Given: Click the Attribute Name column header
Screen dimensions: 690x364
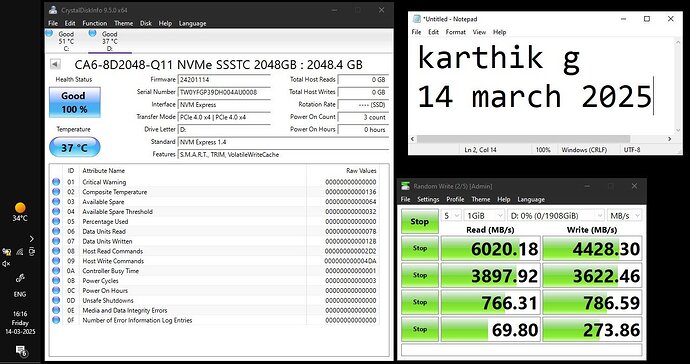Looking at the screenshot, I should pos(104,170).
